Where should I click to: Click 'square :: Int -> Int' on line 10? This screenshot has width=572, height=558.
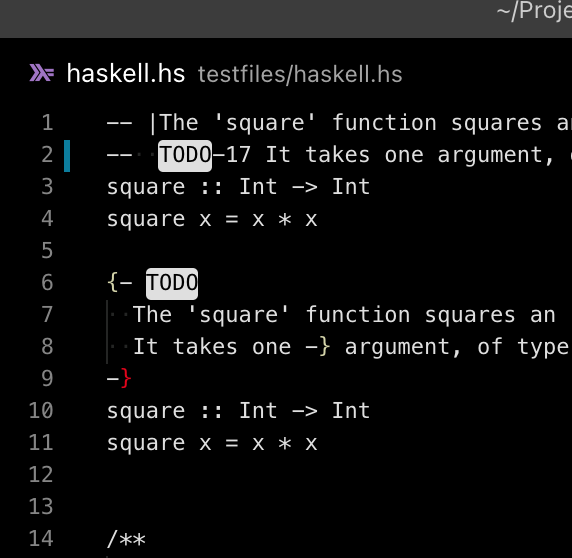click(x=239, y=411)
